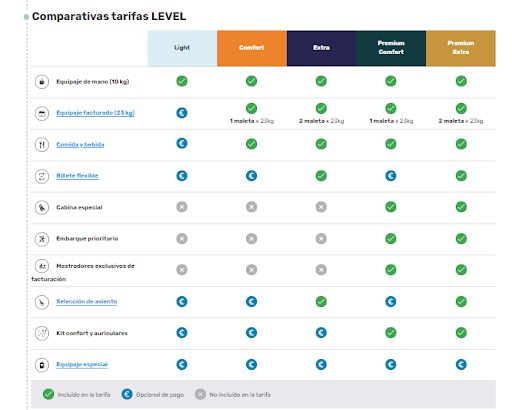The width and height of the screenshot is (512, 410).
Task: Select the Premium Comfort fare header
Action: pos(391,48)
